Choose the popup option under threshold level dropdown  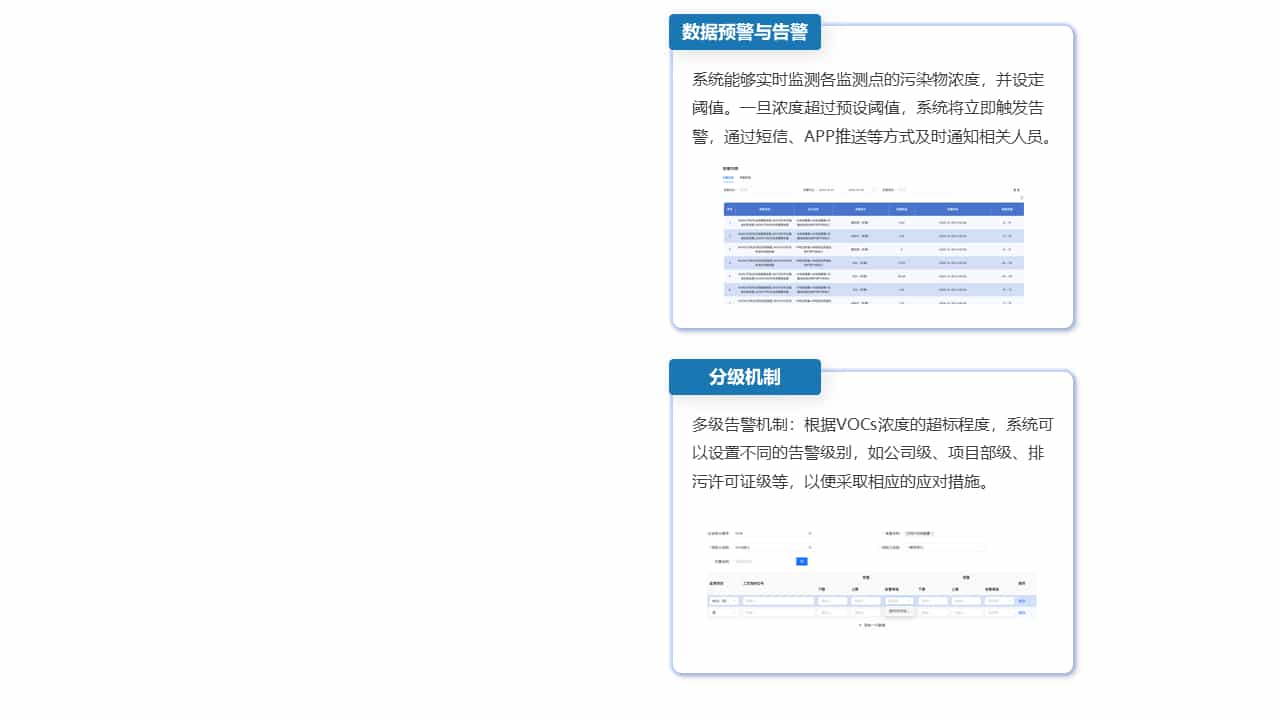pyautogui.click(x=898, y=611)
